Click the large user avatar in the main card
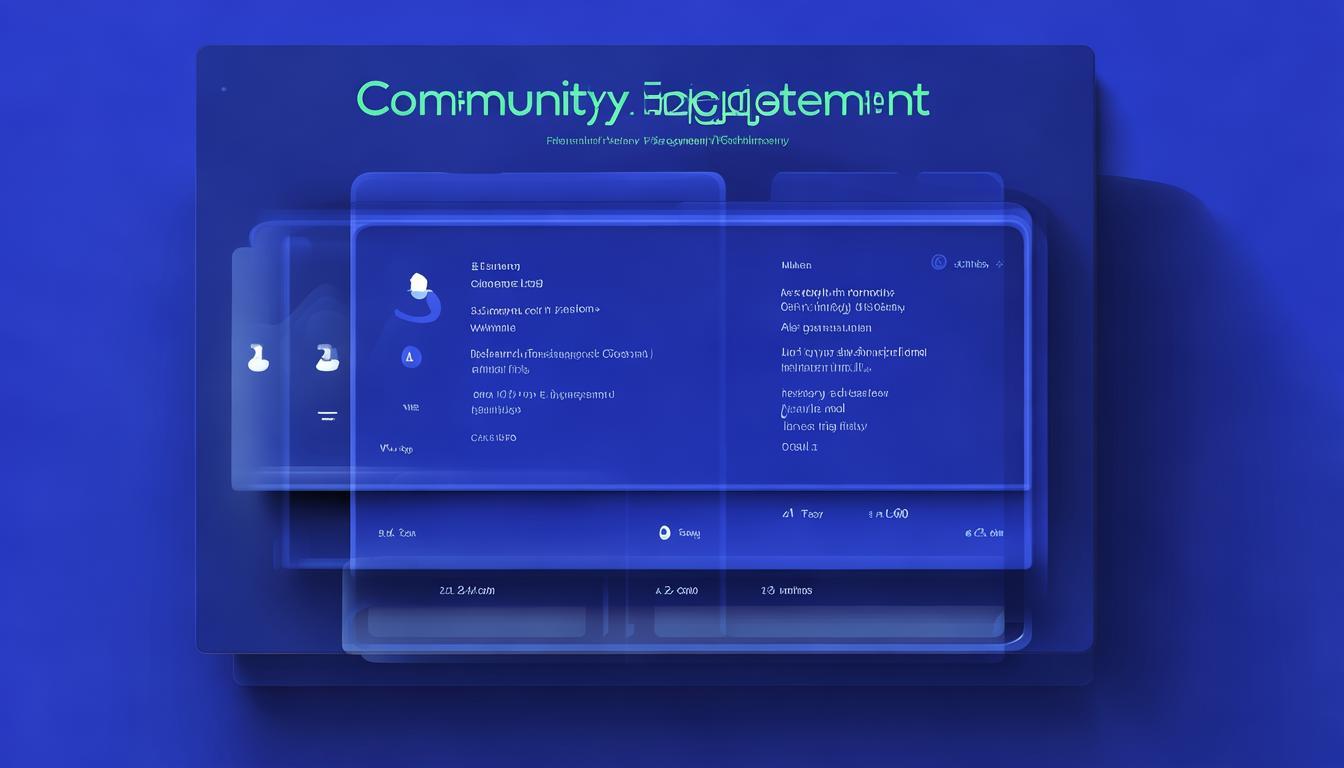 [419, 298]
